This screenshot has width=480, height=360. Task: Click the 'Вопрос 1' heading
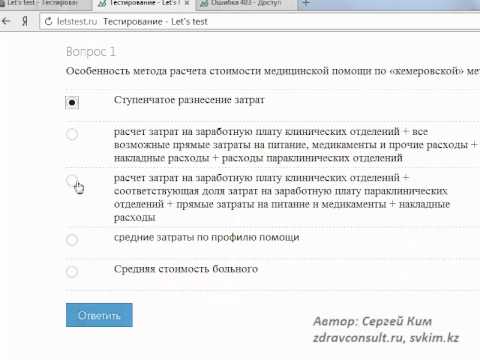[x=91, y=52]
